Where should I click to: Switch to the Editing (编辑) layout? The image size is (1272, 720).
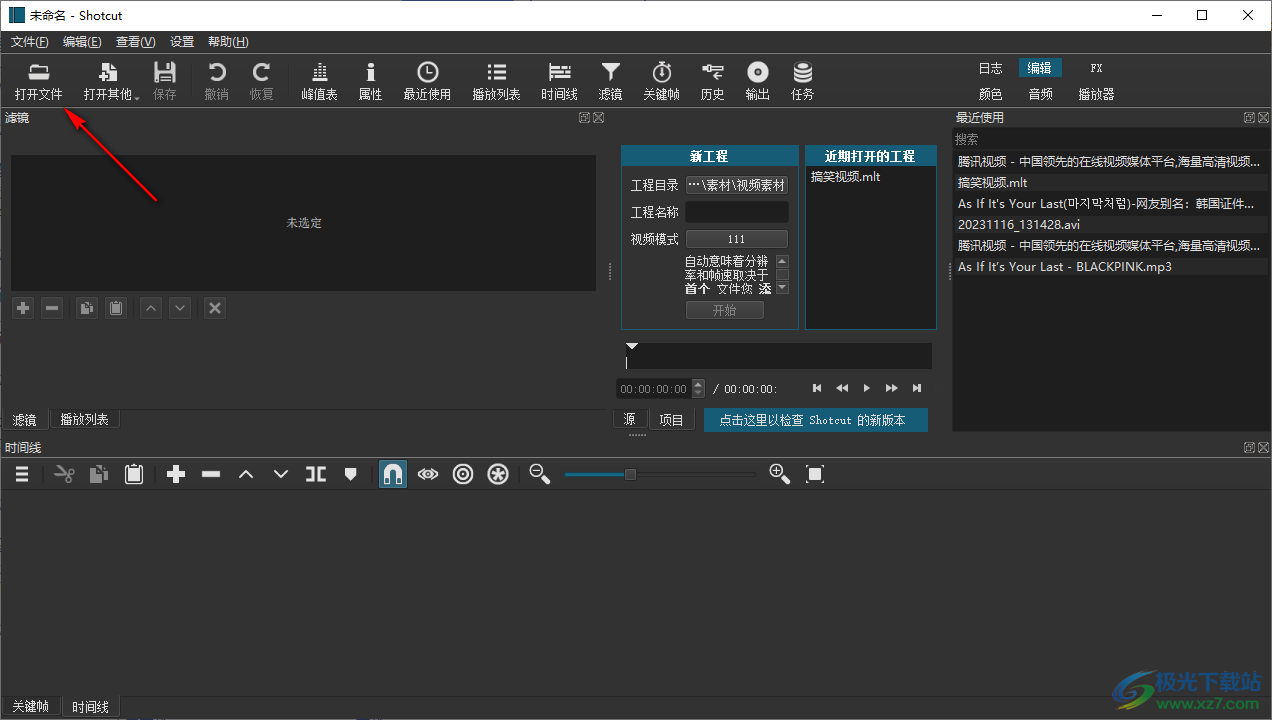point(1040,68)
